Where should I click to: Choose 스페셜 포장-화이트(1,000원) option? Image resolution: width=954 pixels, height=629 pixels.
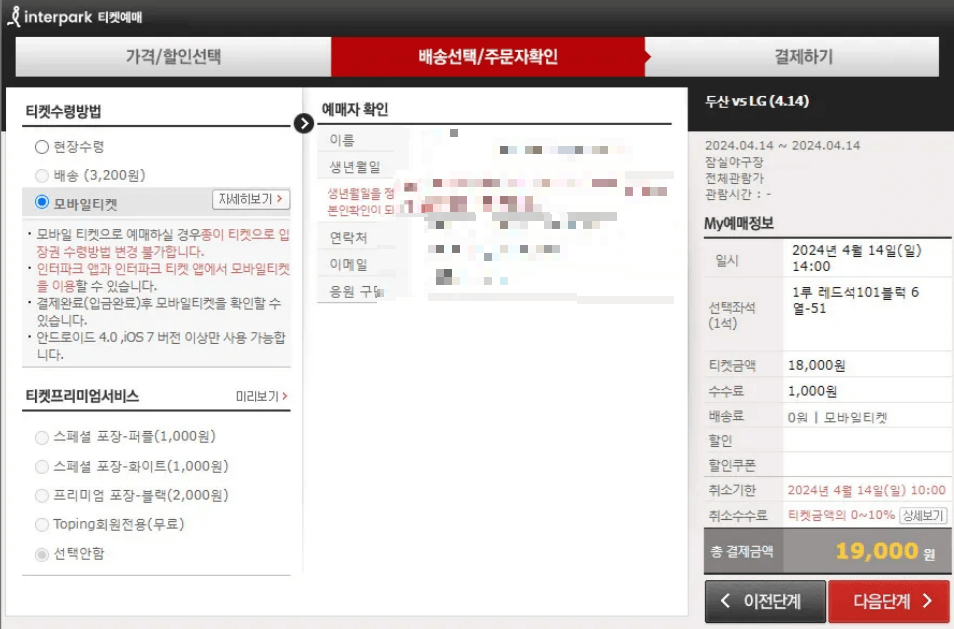point(41,467)
